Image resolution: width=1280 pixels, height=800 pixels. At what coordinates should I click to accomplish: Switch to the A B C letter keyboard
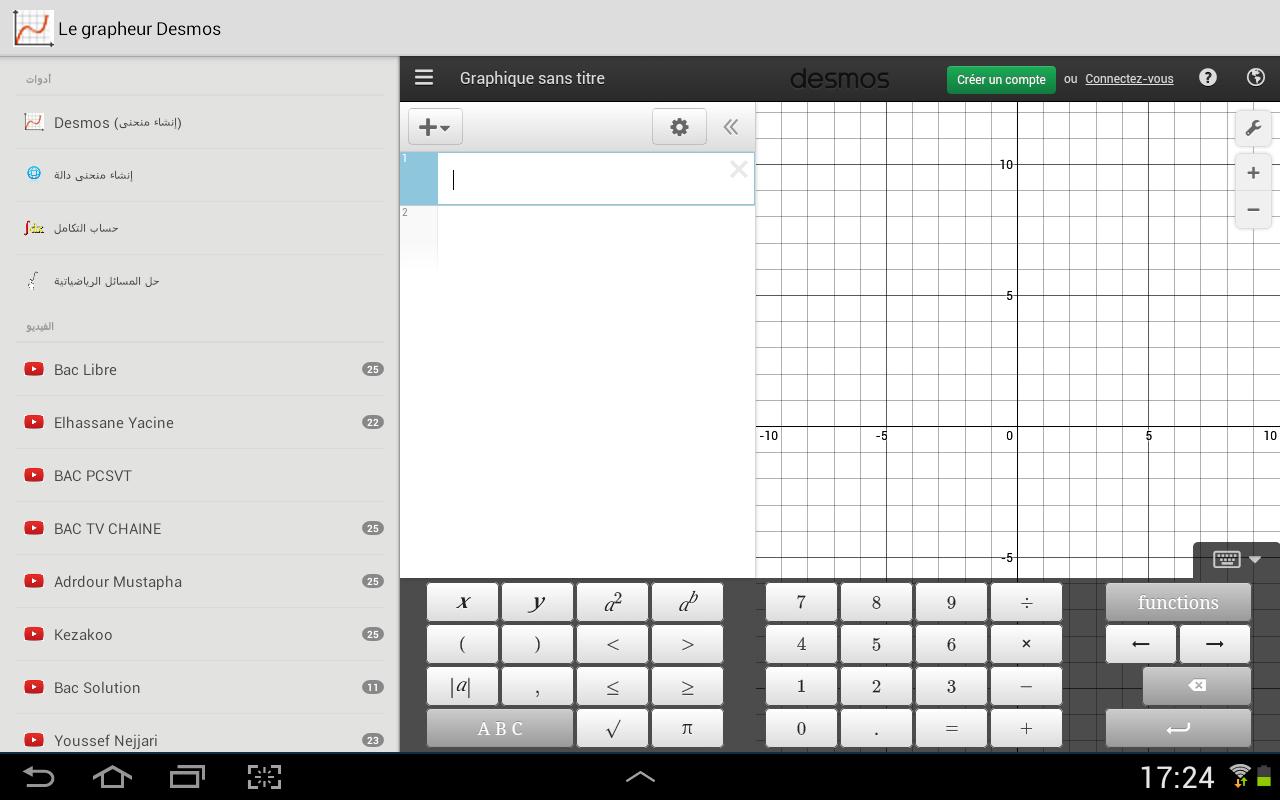point(500,728)
